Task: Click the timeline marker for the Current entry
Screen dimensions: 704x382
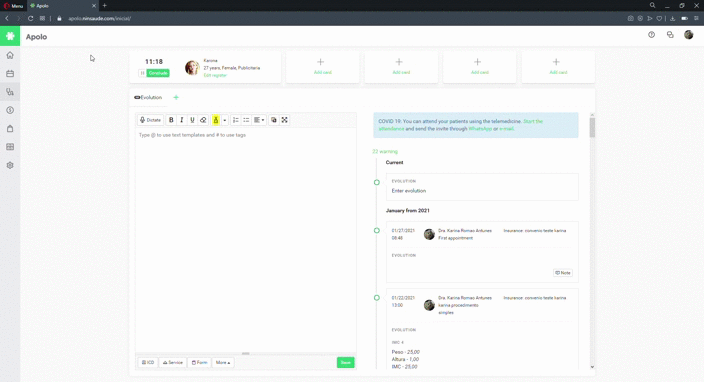Action: pos(377,182)
